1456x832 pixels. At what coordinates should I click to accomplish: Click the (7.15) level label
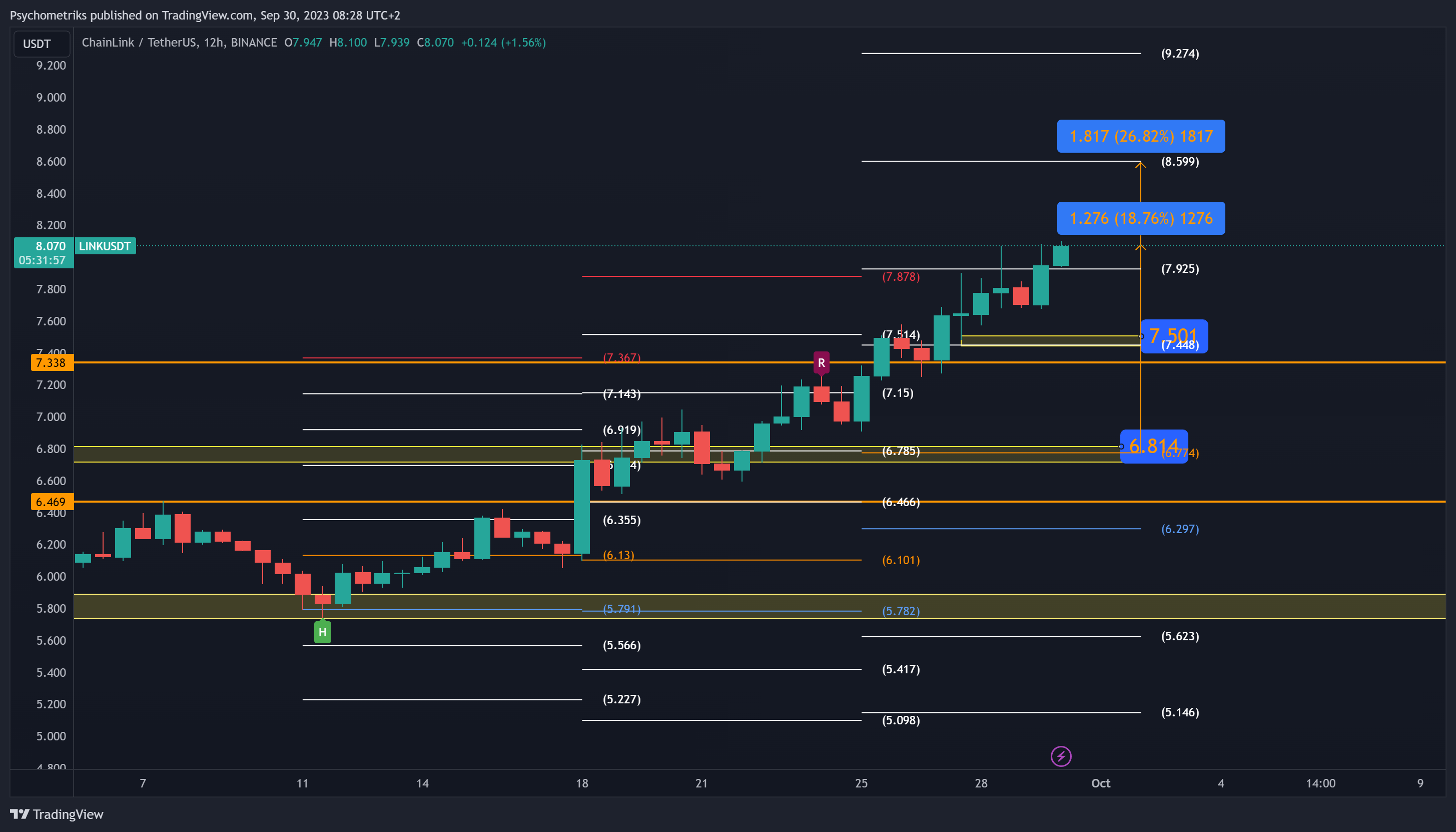[897, 393]
